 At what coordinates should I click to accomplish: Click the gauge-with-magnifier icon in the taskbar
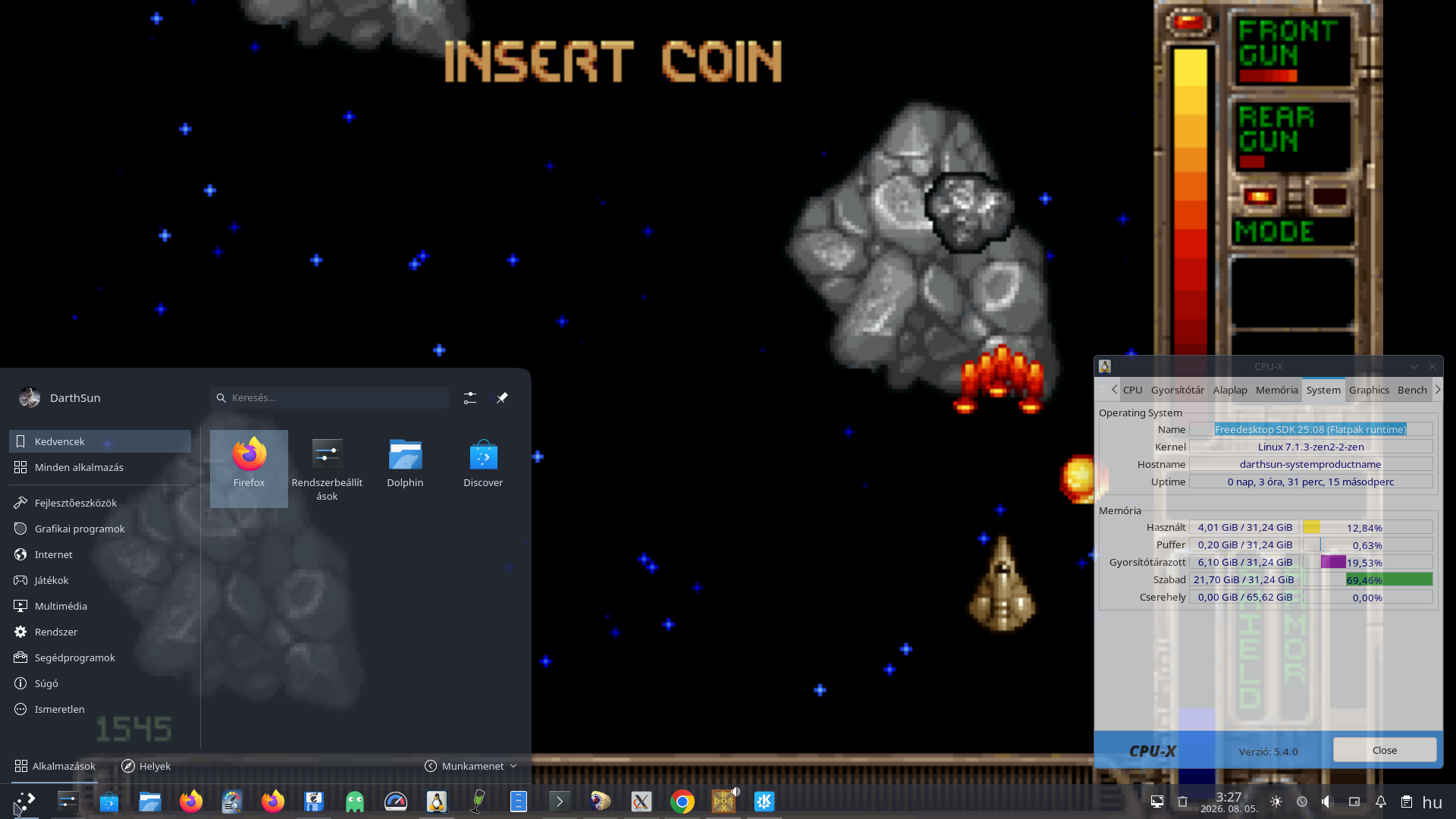click(x=232, y=802)
